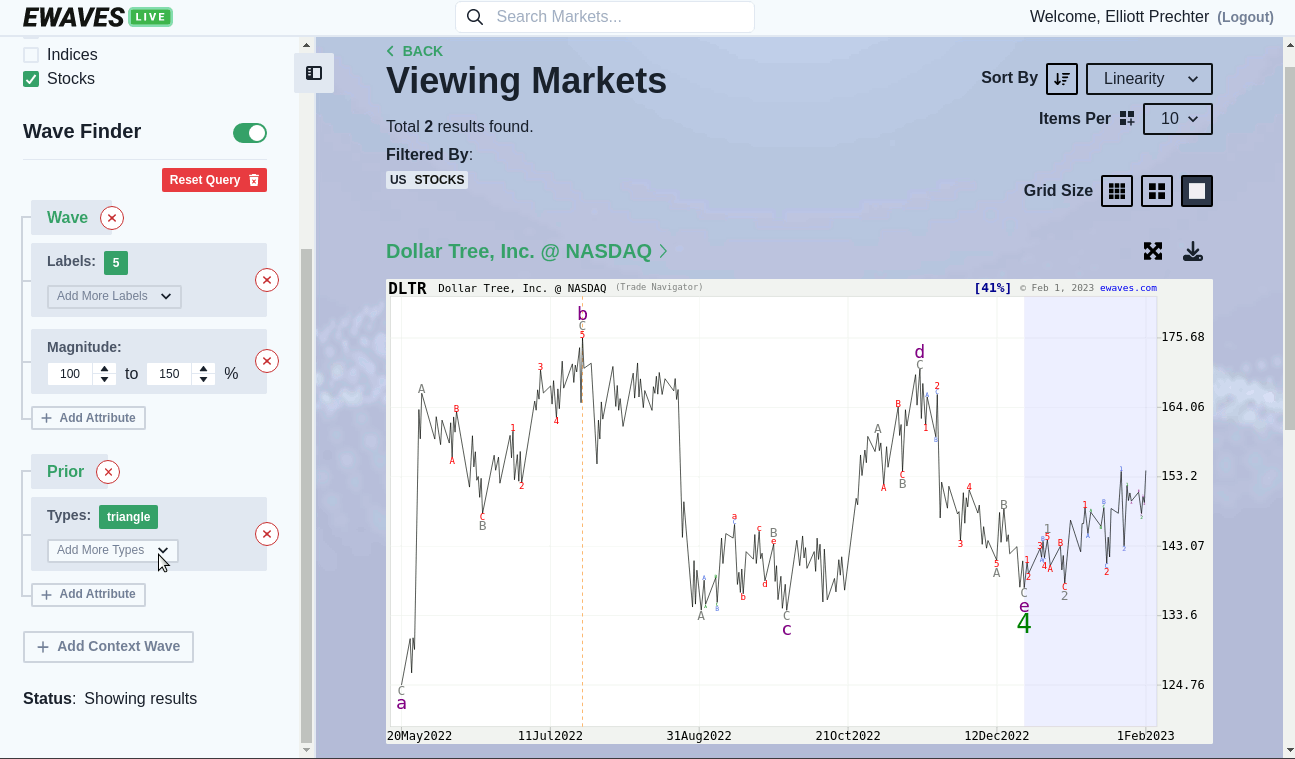This screenshot has width=1295, height=759.
Task: Click the label tag 5
Action: 116,263
